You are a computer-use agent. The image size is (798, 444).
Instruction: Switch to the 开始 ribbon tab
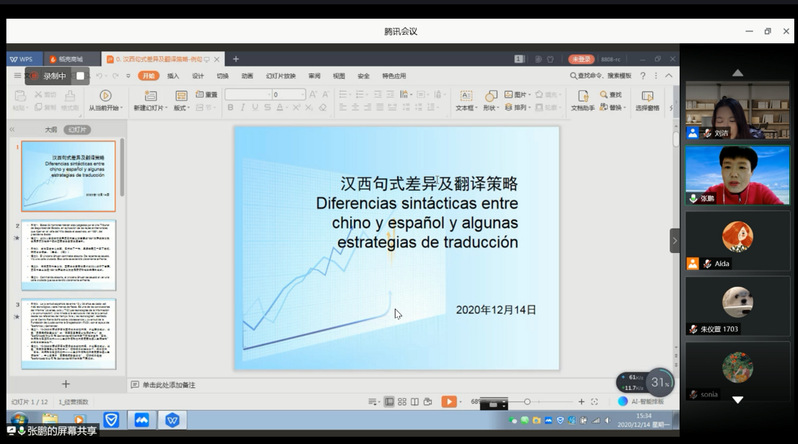(149, 76)
